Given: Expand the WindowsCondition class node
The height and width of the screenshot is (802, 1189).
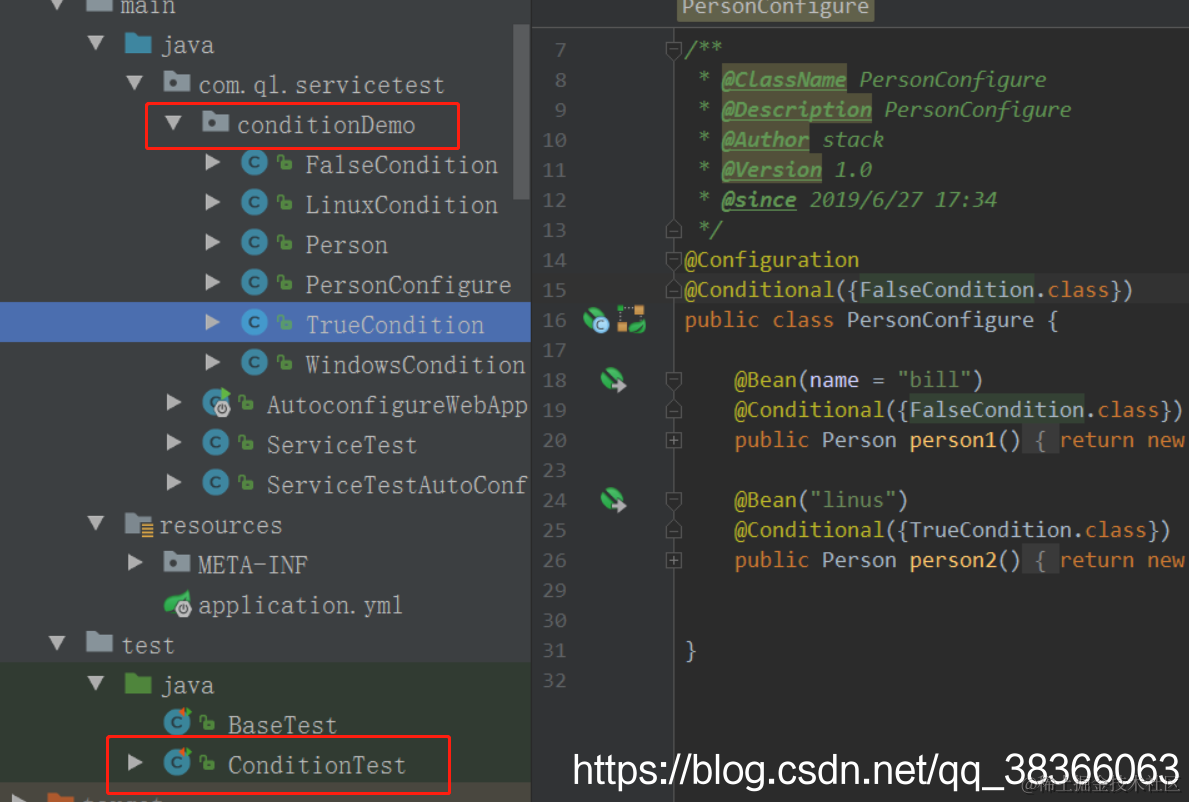Looking at the screenshot, I should tap(213, 364).
